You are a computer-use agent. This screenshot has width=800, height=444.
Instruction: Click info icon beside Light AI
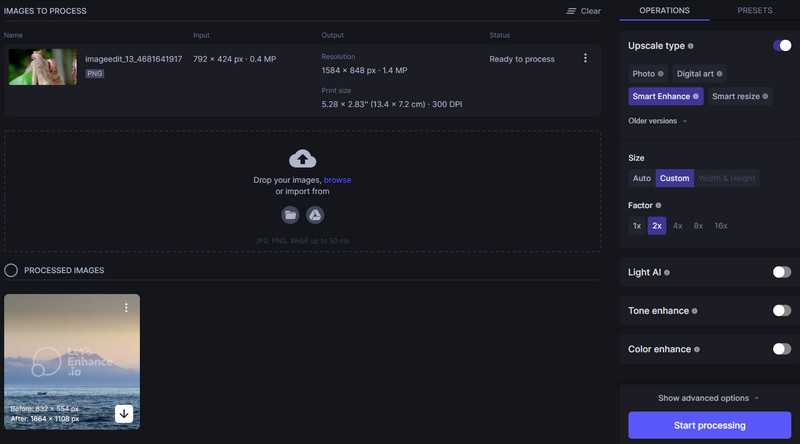pos(665,272)
